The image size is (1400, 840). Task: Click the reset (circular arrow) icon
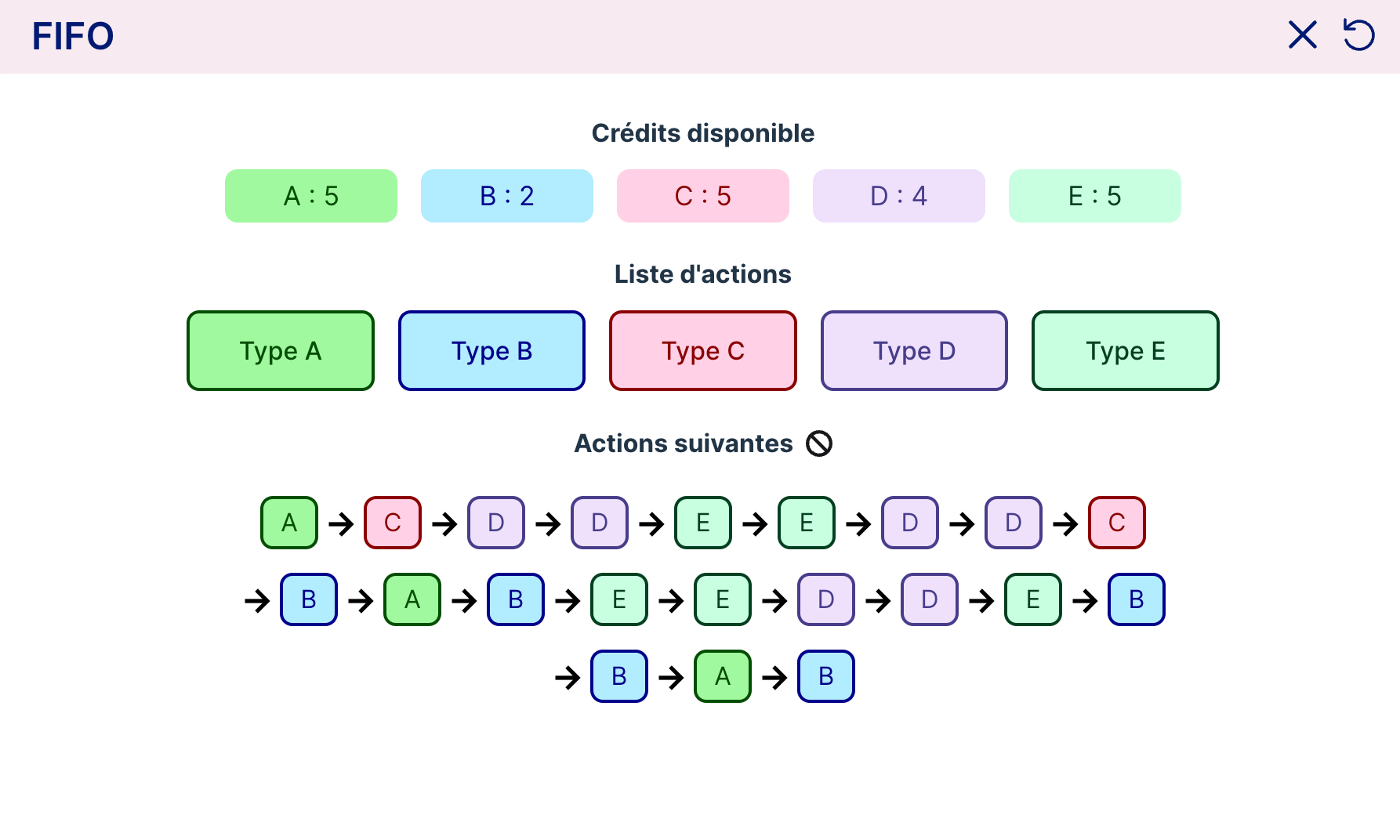1358,35
